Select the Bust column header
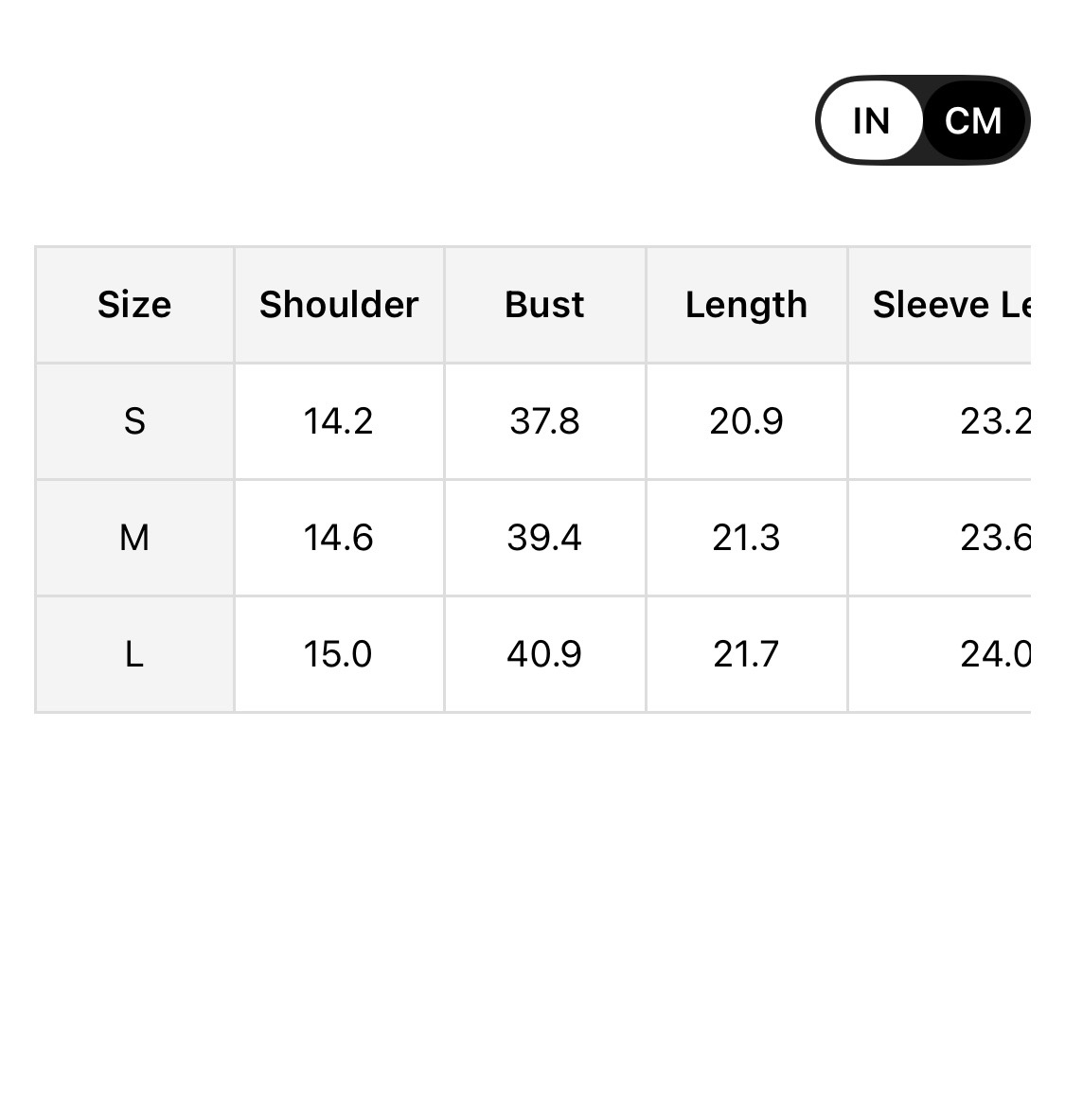Image resolution: width=1065 pixels, height=1120 pixels. tap(544, 305)
